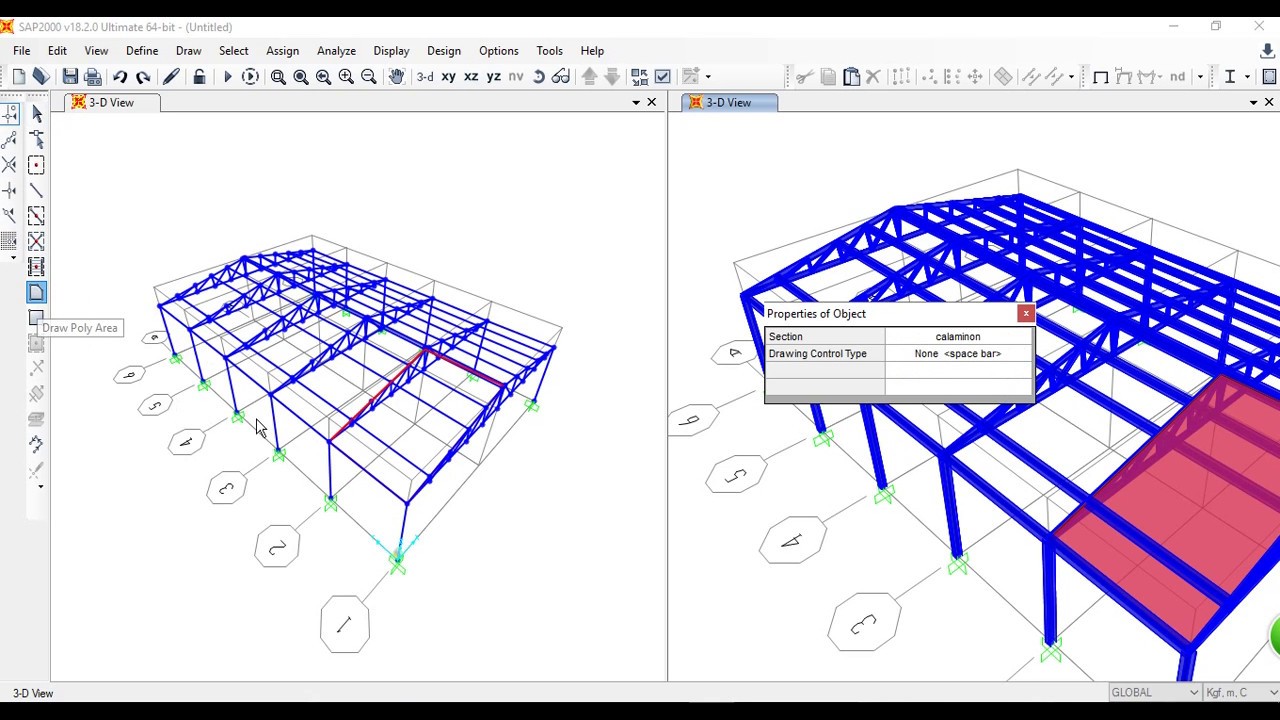Viewport: 1280px width, 720px height.
Task: Toggle snap to lines and edges
Action: pos(10,215)
